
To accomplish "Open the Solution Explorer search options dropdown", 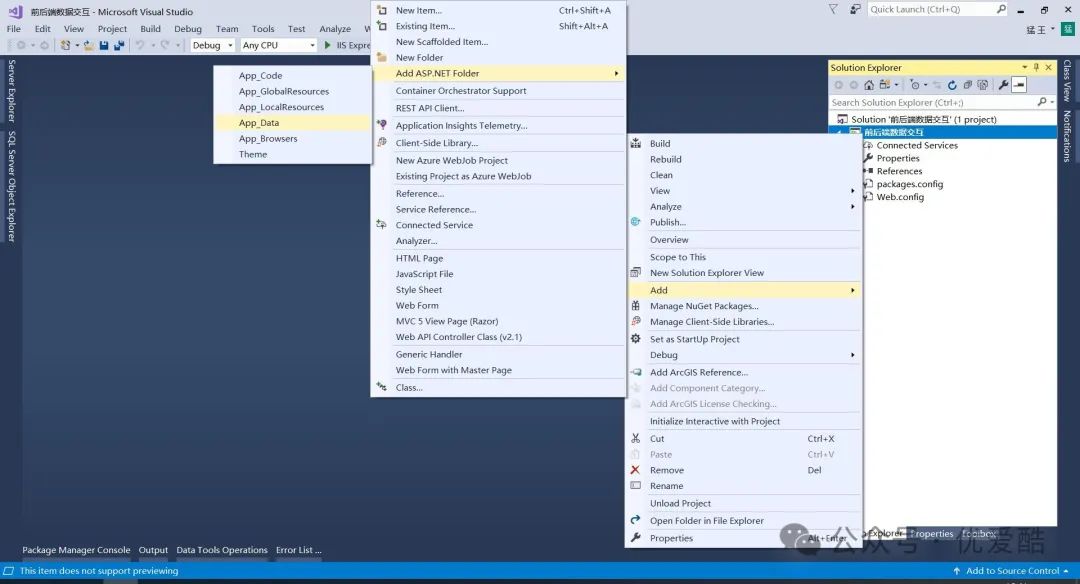I will (x=1050, y=102).
